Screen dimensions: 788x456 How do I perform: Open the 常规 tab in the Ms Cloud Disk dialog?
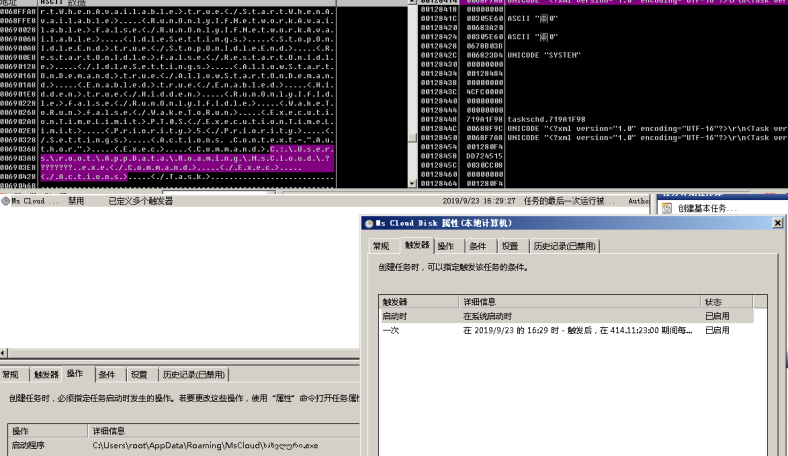380,246
